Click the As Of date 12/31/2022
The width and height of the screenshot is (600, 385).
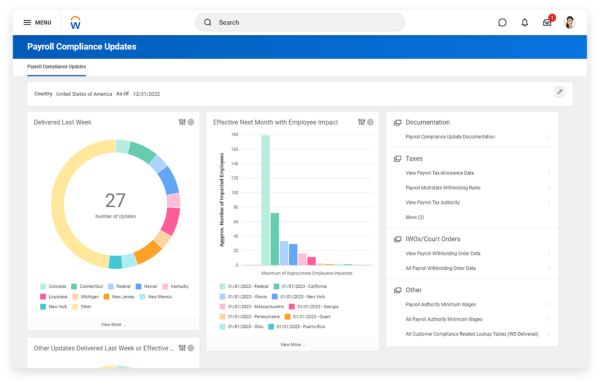(146, 94)
